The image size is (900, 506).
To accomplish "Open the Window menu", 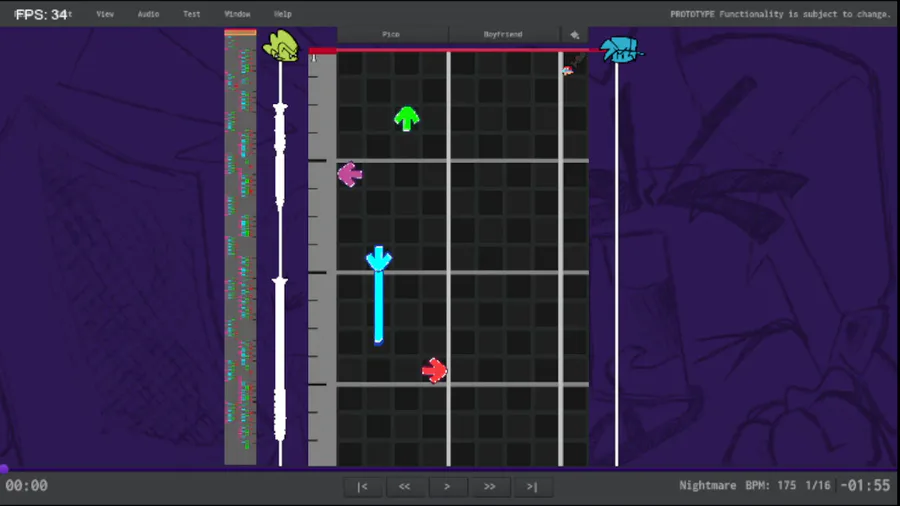I will (237, 14).
